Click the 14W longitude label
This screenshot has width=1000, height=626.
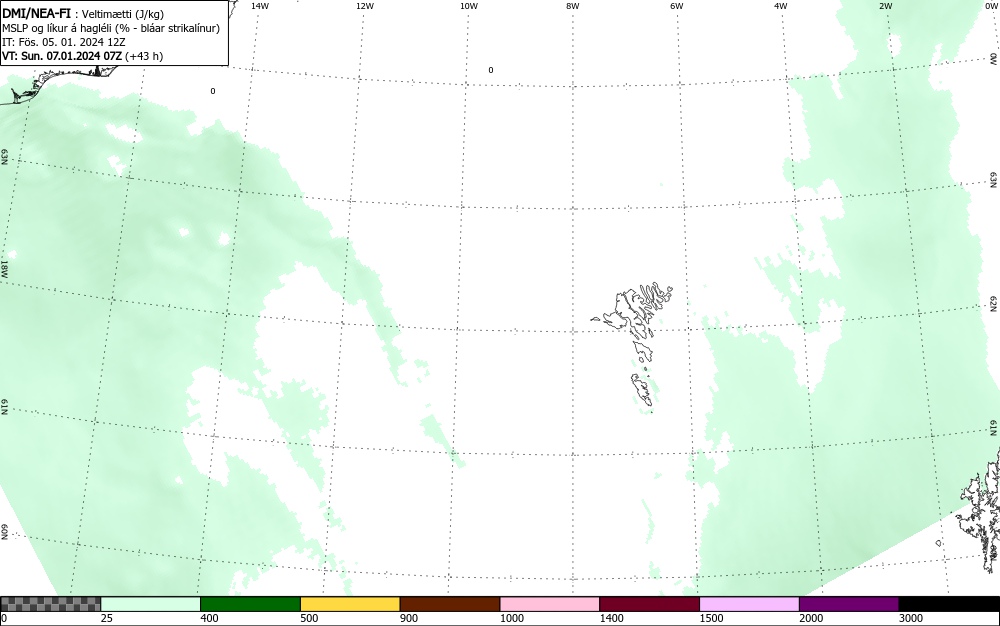tap(260, 6)
